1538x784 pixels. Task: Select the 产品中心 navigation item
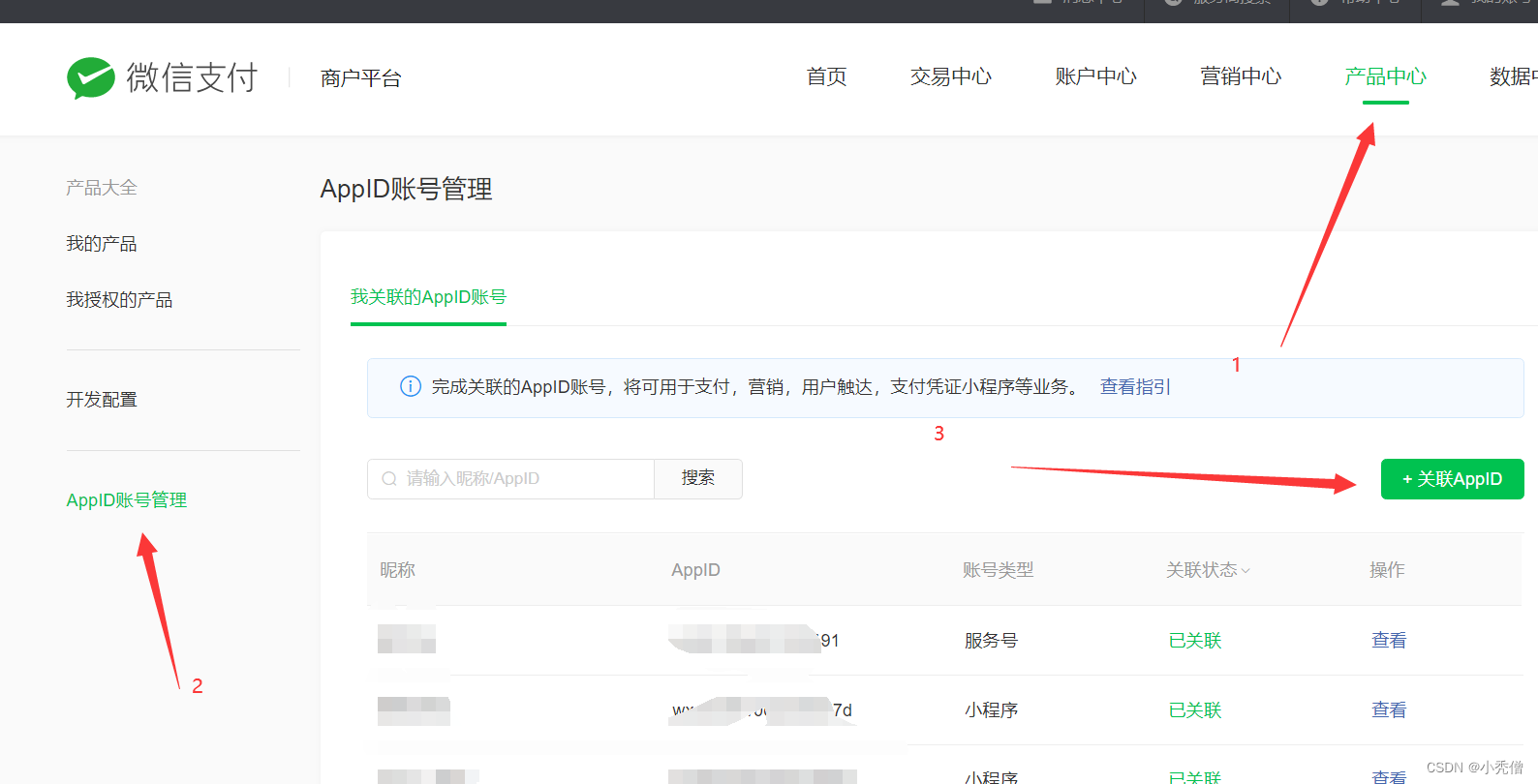point(1386,76)
